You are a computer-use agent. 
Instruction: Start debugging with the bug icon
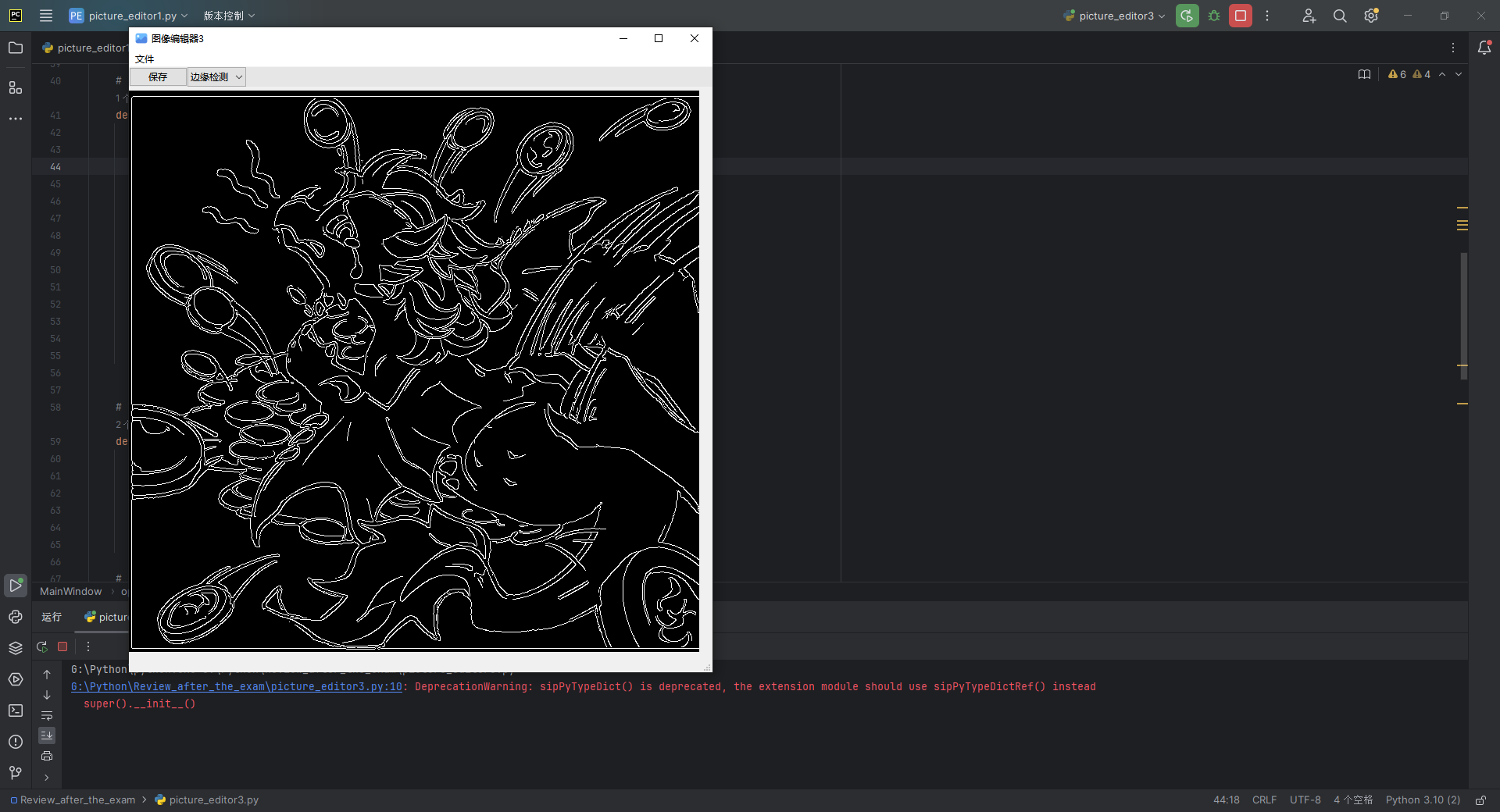click(x=1214, y=16)
